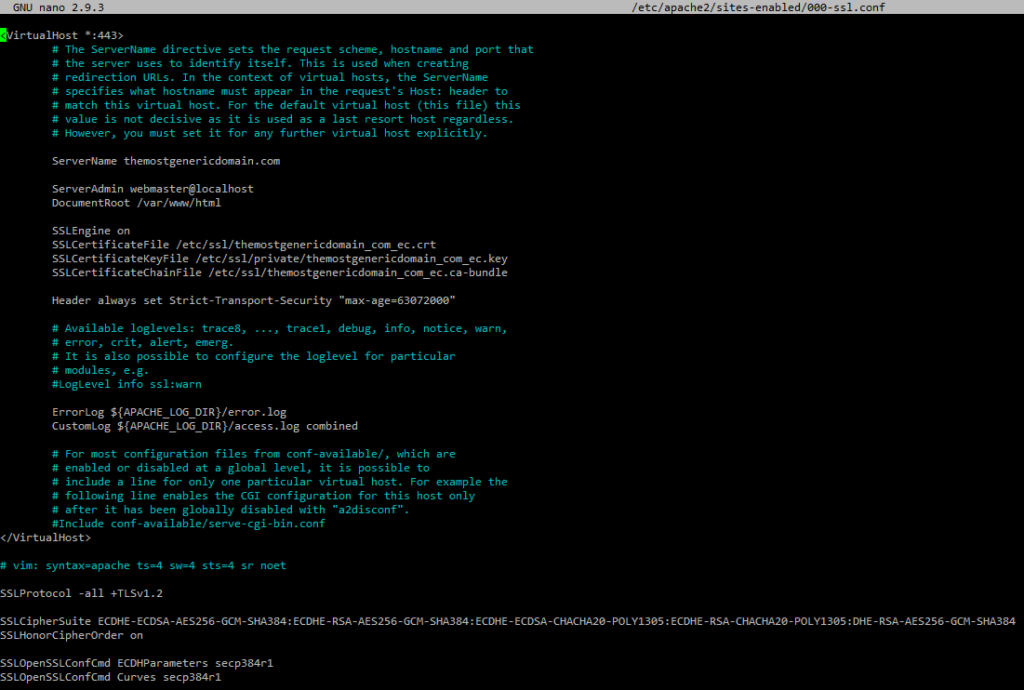
Task: Click the comment "# For most configuration files"
Action: [x=253, y=454]
